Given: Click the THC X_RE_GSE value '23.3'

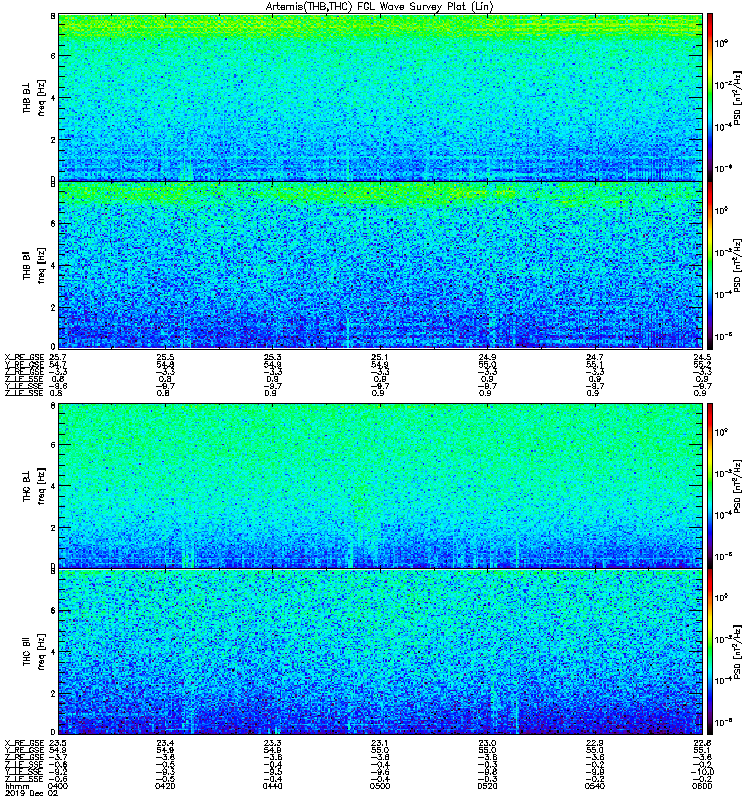Looking at the screenshot, I should [x=272, y=743].
